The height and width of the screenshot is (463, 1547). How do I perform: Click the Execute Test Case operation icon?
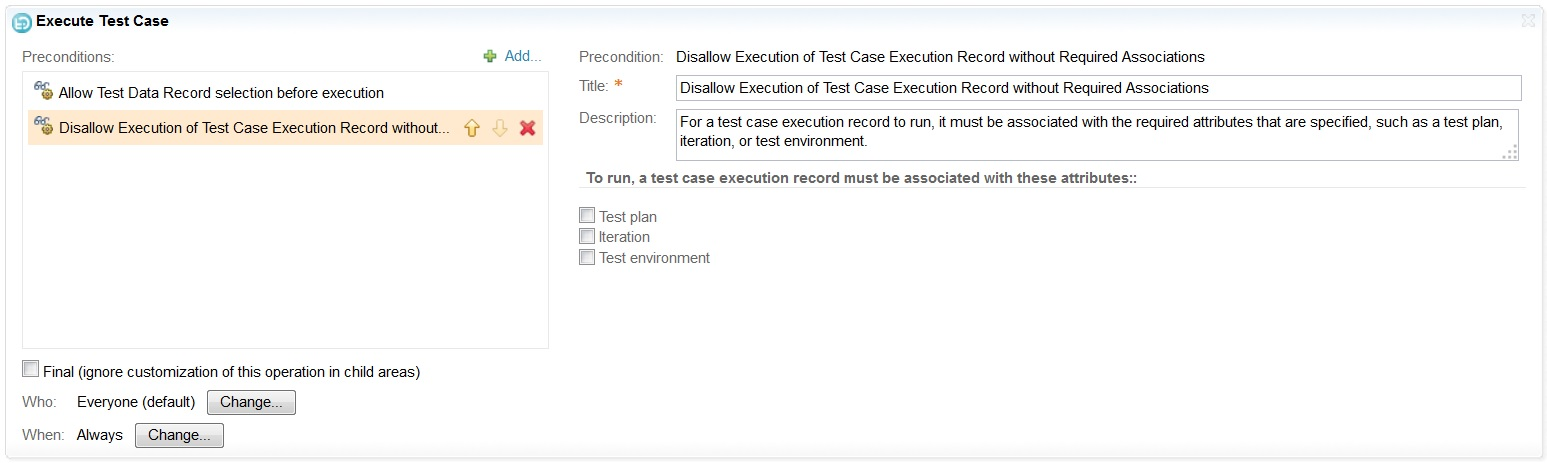(x=21, y=21)
